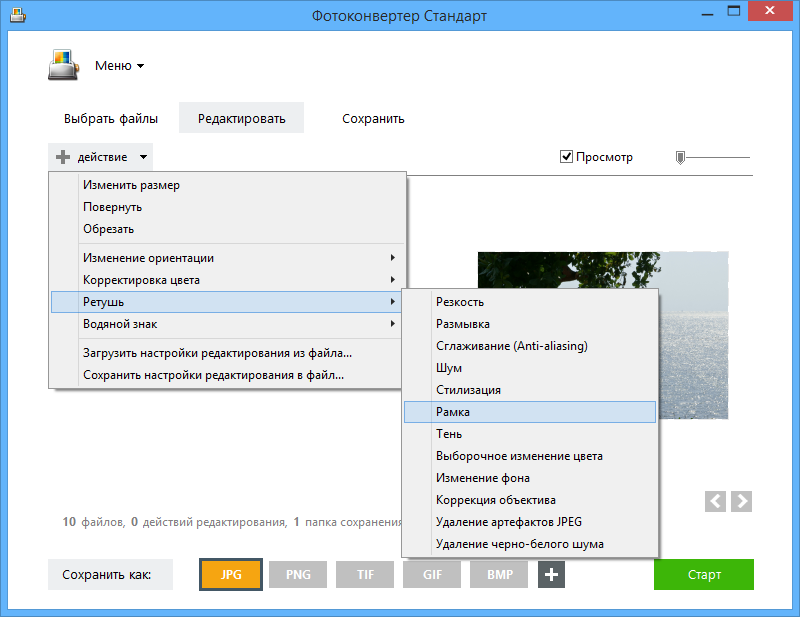This screenshot has height=617, width=800.
Task: Select Размывка from the submenu
Action: tap(530, 324)
